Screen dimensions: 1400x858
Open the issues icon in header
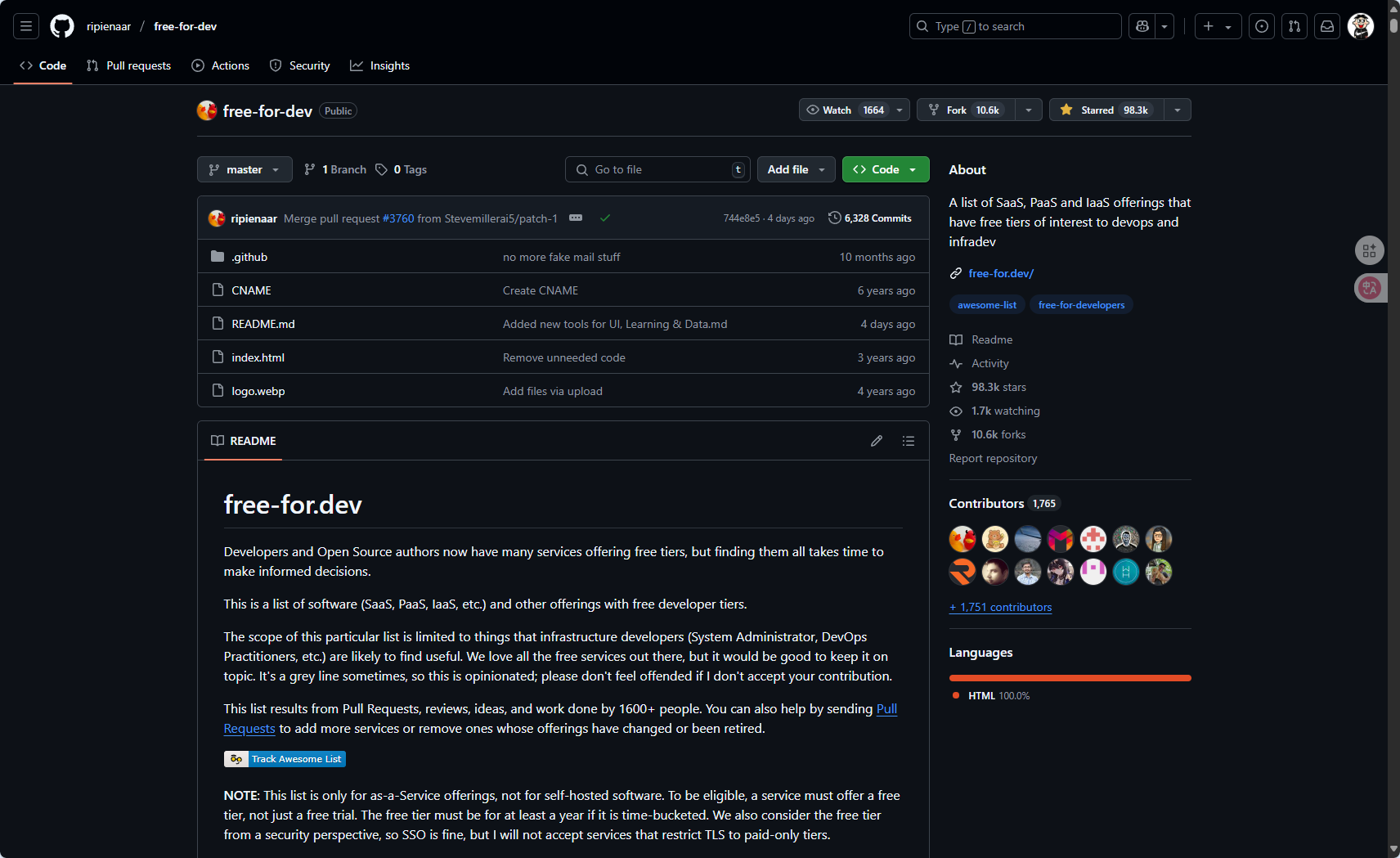[x=1262, y=26]
